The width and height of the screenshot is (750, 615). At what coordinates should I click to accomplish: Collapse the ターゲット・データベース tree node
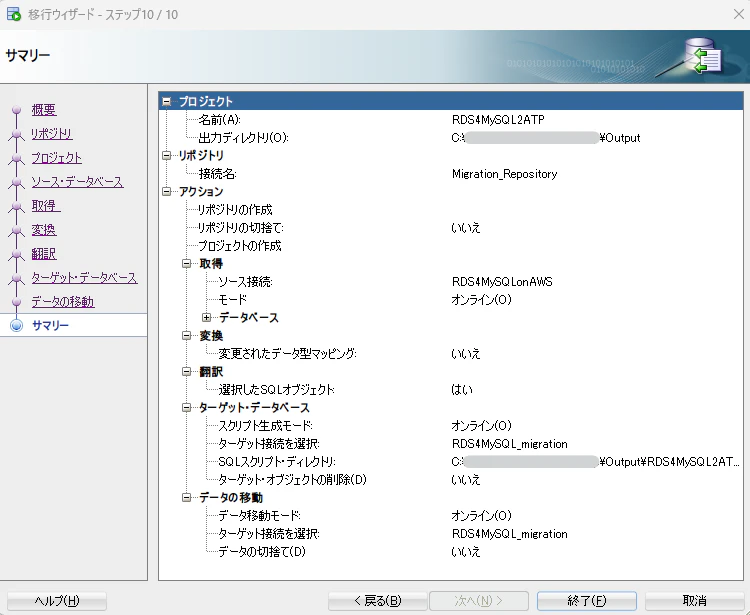[x=187, y=407]
